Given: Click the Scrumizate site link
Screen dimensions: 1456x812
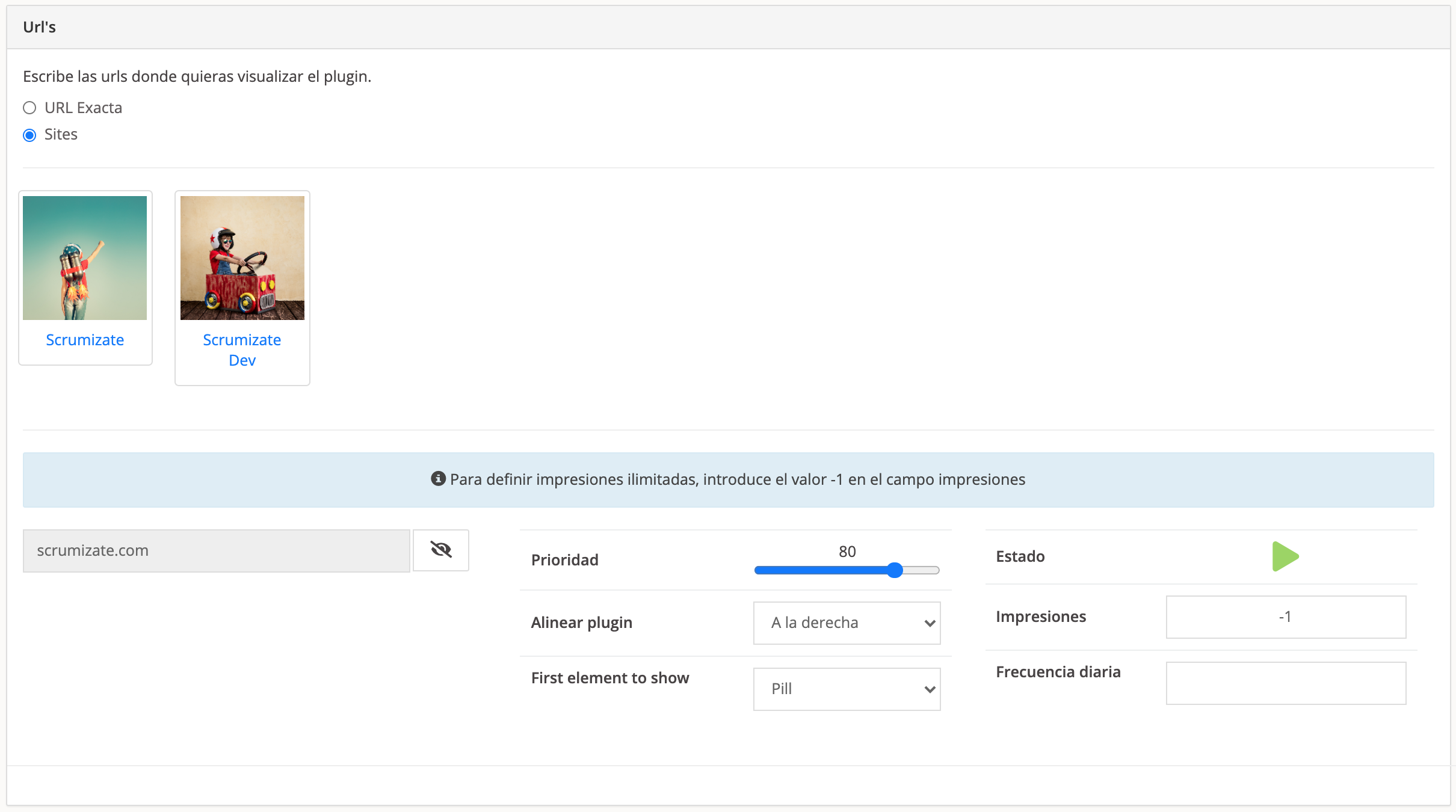Looking at the screenshot, I should 85,340.
